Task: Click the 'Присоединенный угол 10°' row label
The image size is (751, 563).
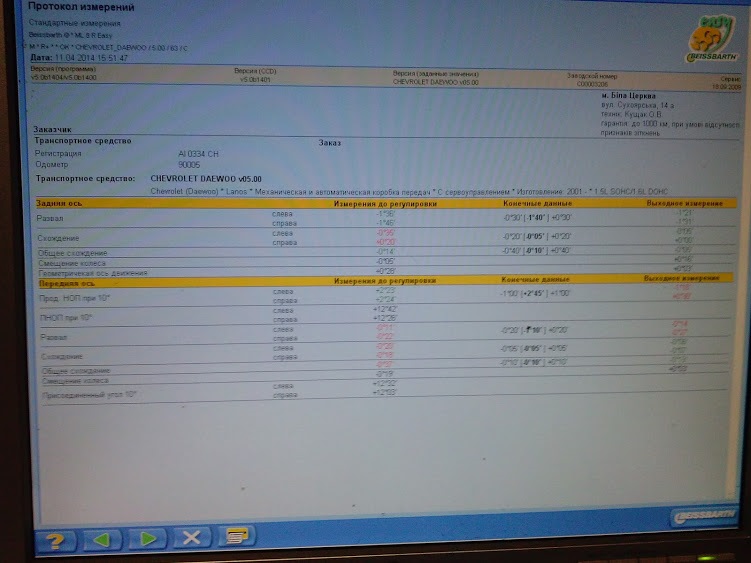Action: (x=90, y=395)
